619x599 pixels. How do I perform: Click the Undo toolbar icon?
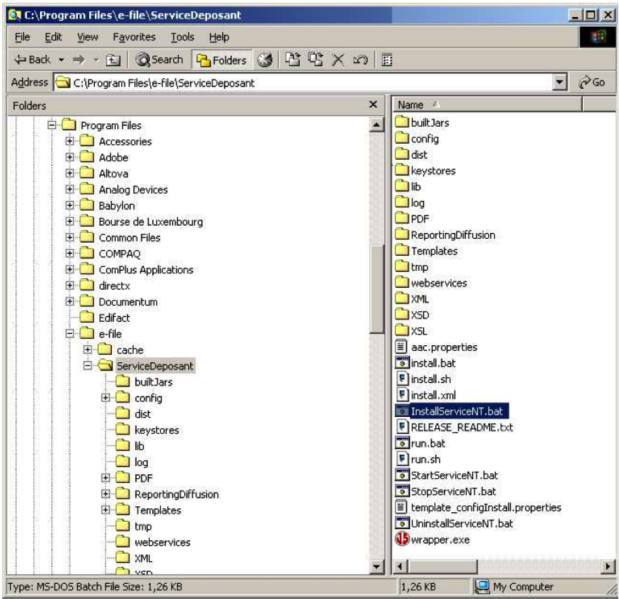pos(360,59)
